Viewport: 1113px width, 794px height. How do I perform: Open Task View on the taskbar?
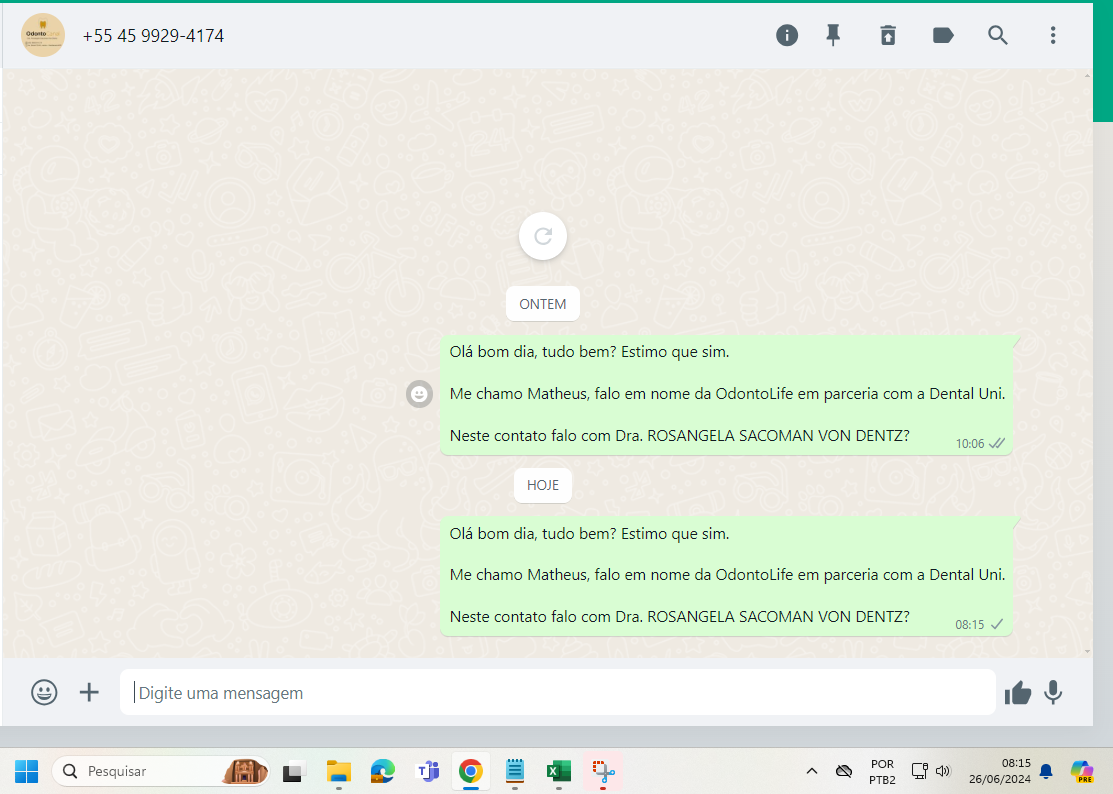coord(294,771)
